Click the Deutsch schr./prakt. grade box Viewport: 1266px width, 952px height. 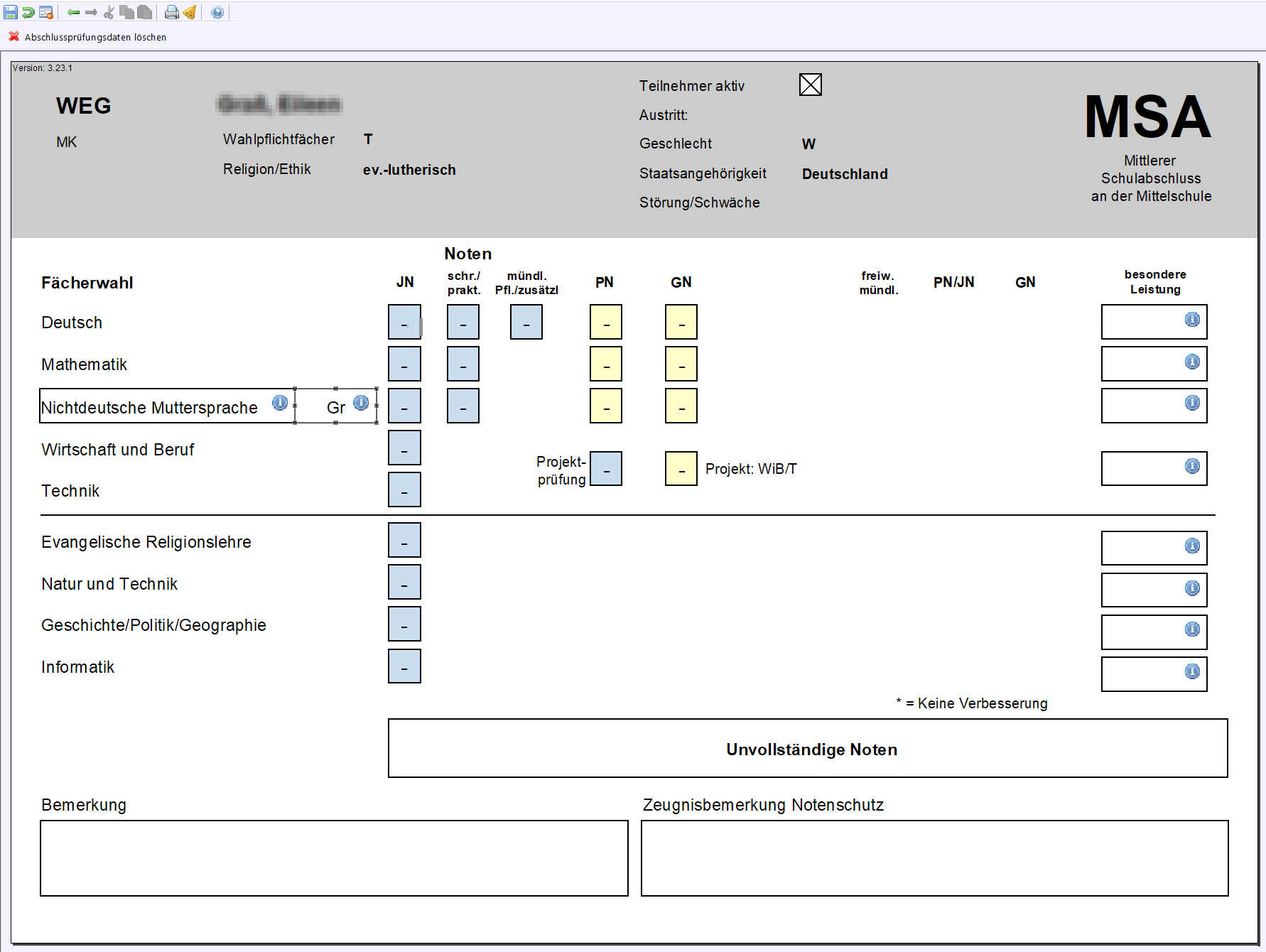(463, 322)
